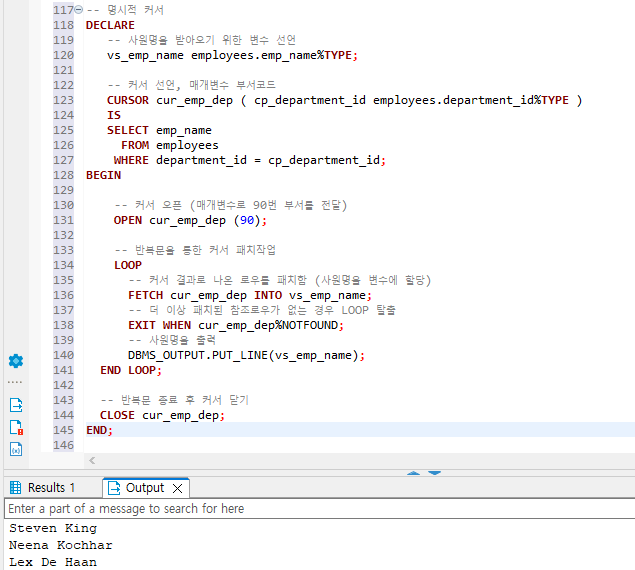
Task: Click the DECLARE keyword on line 118
Action: click(110, 25)
